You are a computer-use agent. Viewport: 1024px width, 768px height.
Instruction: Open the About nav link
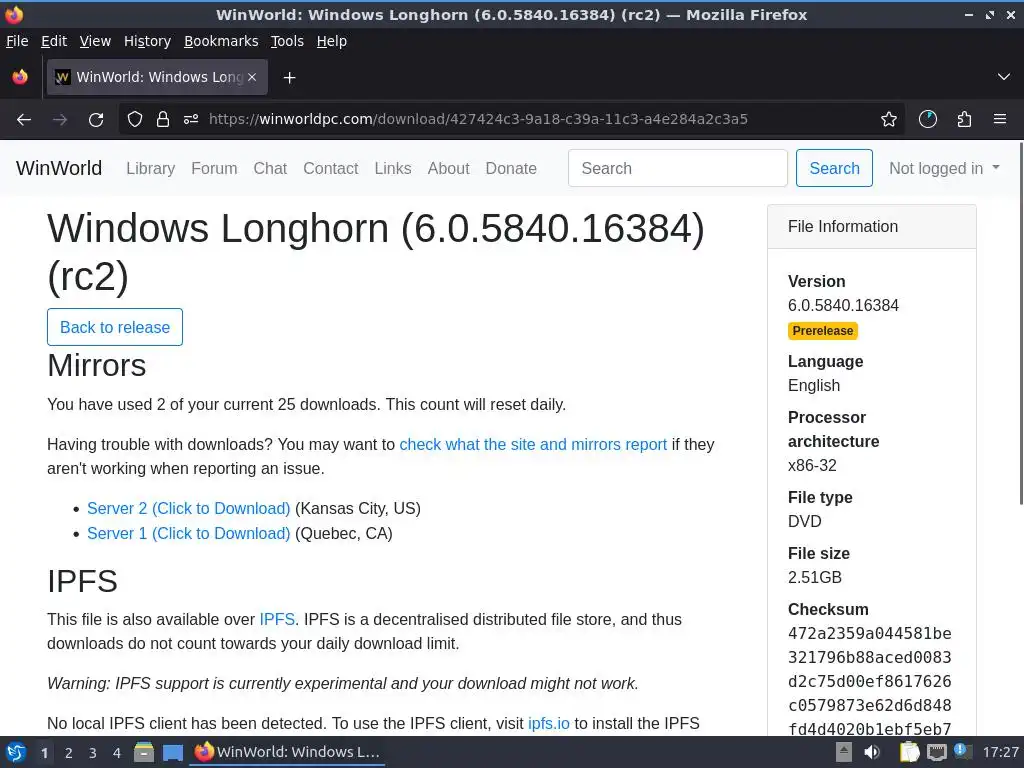(x=448, y=168)
